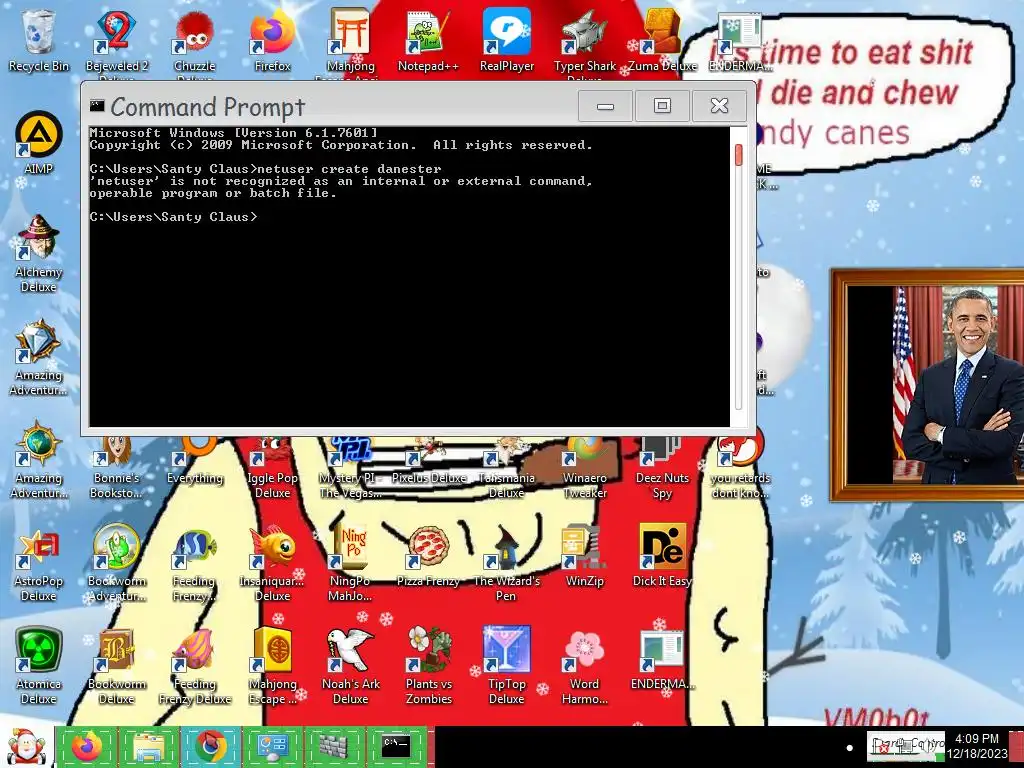Open the Deez Nuts Spy shortcut
This screenshot has width=1024, height=768.
click(x=662, y=468)
